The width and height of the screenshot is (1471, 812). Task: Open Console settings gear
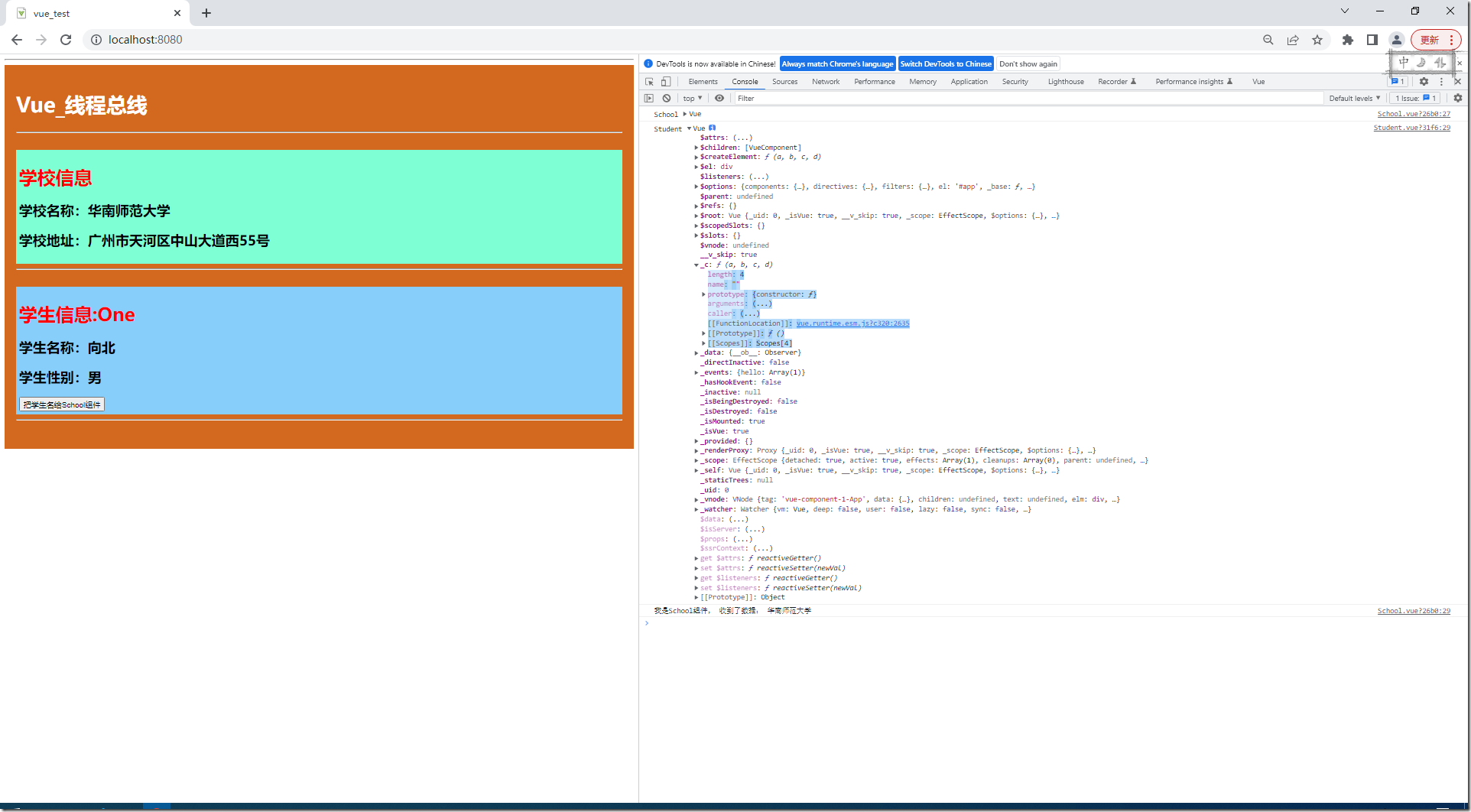coord(1458,98)
